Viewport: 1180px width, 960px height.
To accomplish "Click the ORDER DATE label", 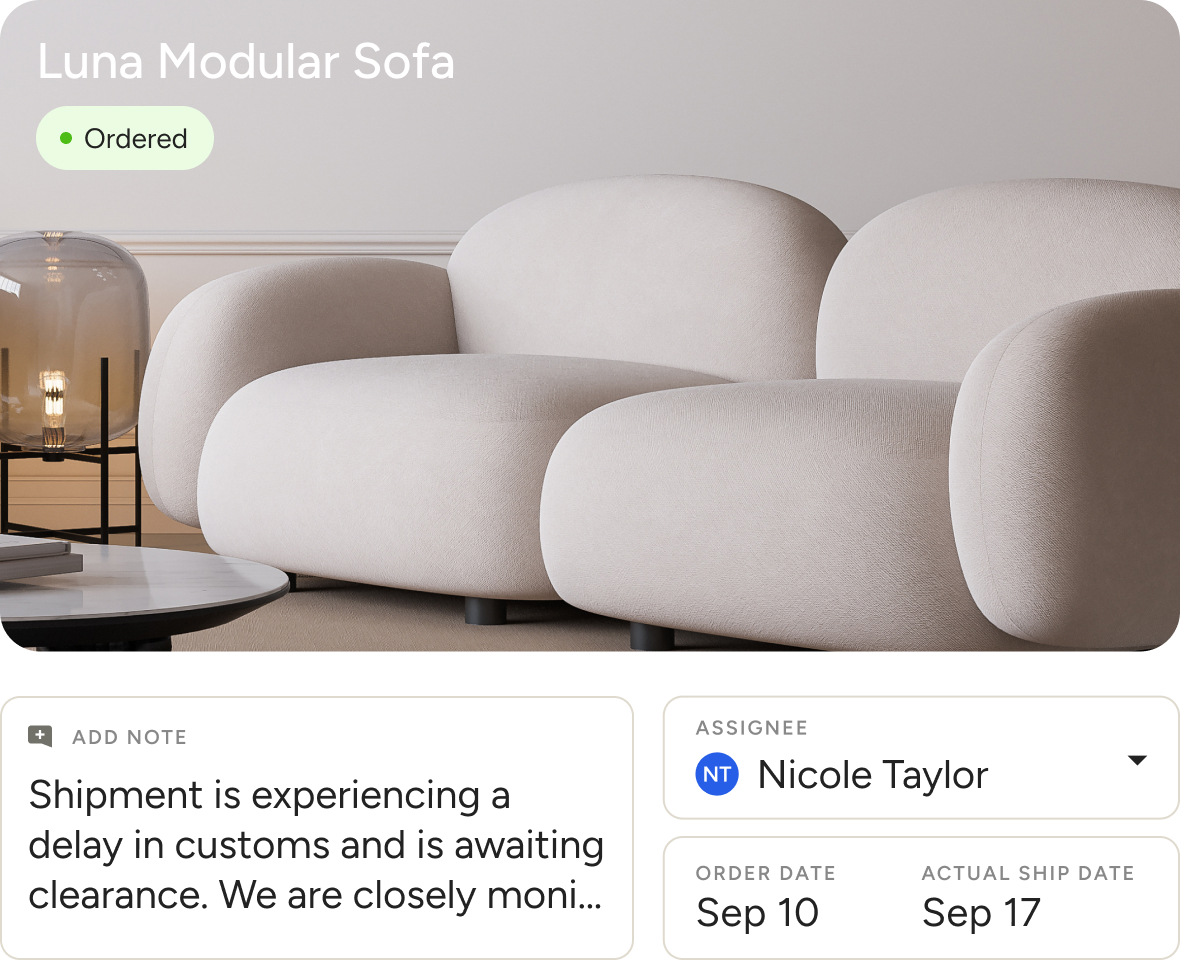I will click(x=765, y=873).
